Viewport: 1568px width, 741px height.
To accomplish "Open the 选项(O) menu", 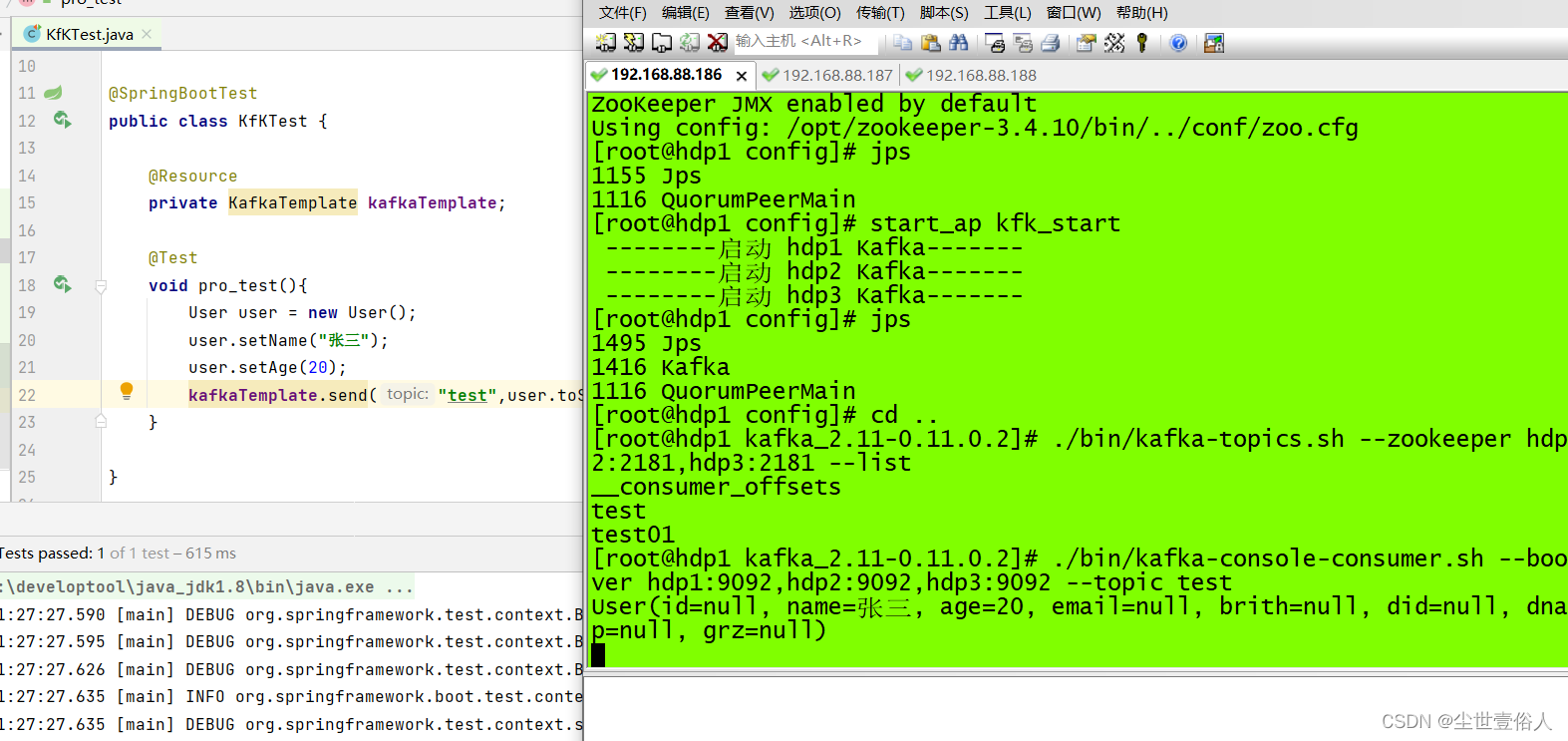I will 814,13.
